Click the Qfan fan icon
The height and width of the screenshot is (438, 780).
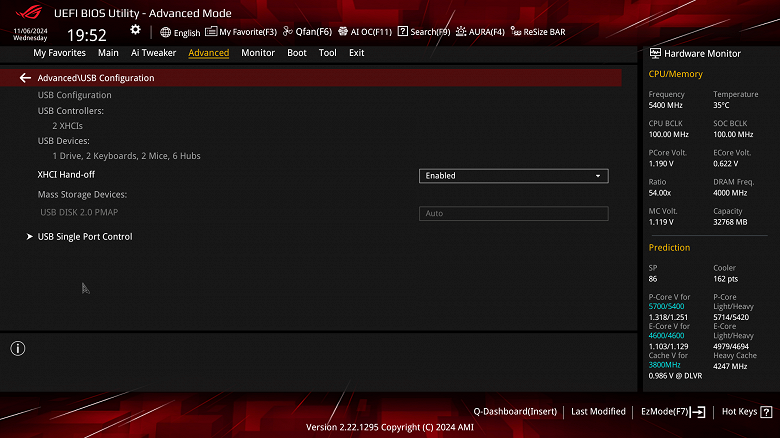click(288, 31)
